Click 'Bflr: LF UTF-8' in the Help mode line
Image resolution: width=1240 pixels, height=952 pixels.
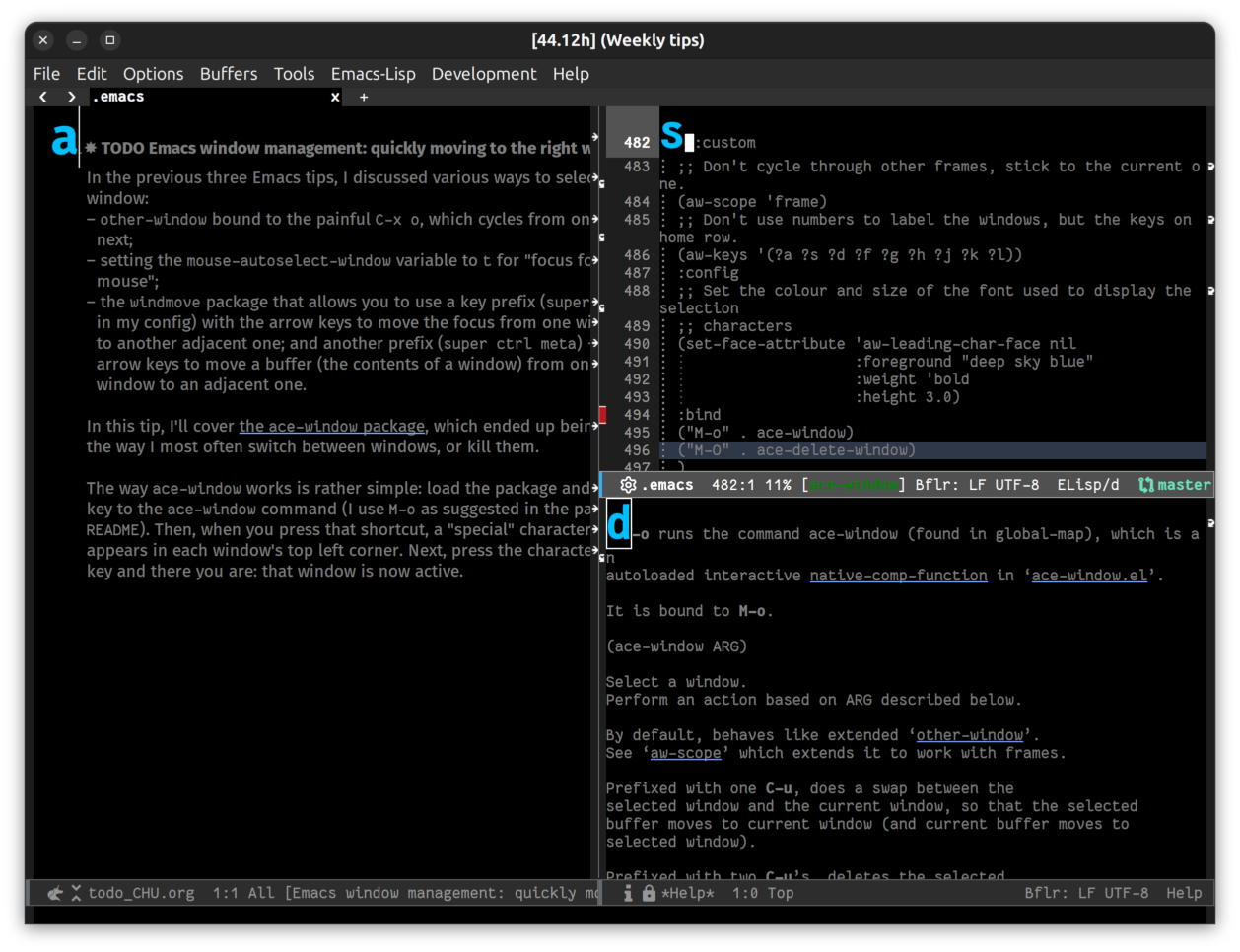(1086, 893)
